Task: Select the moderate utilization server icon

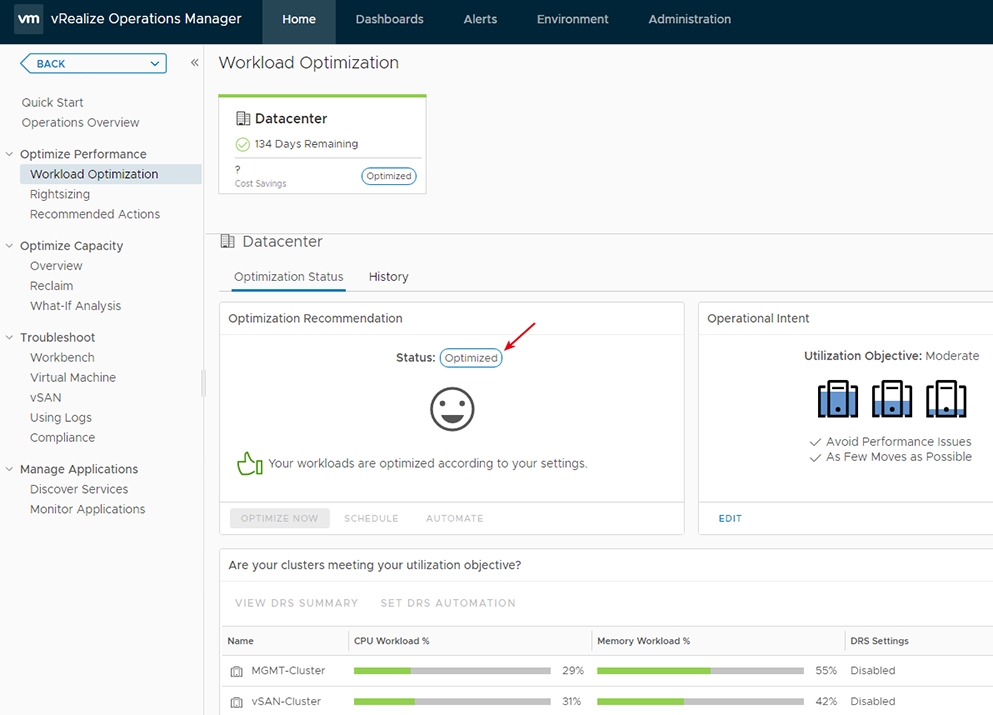Action: tap(892, 399)
